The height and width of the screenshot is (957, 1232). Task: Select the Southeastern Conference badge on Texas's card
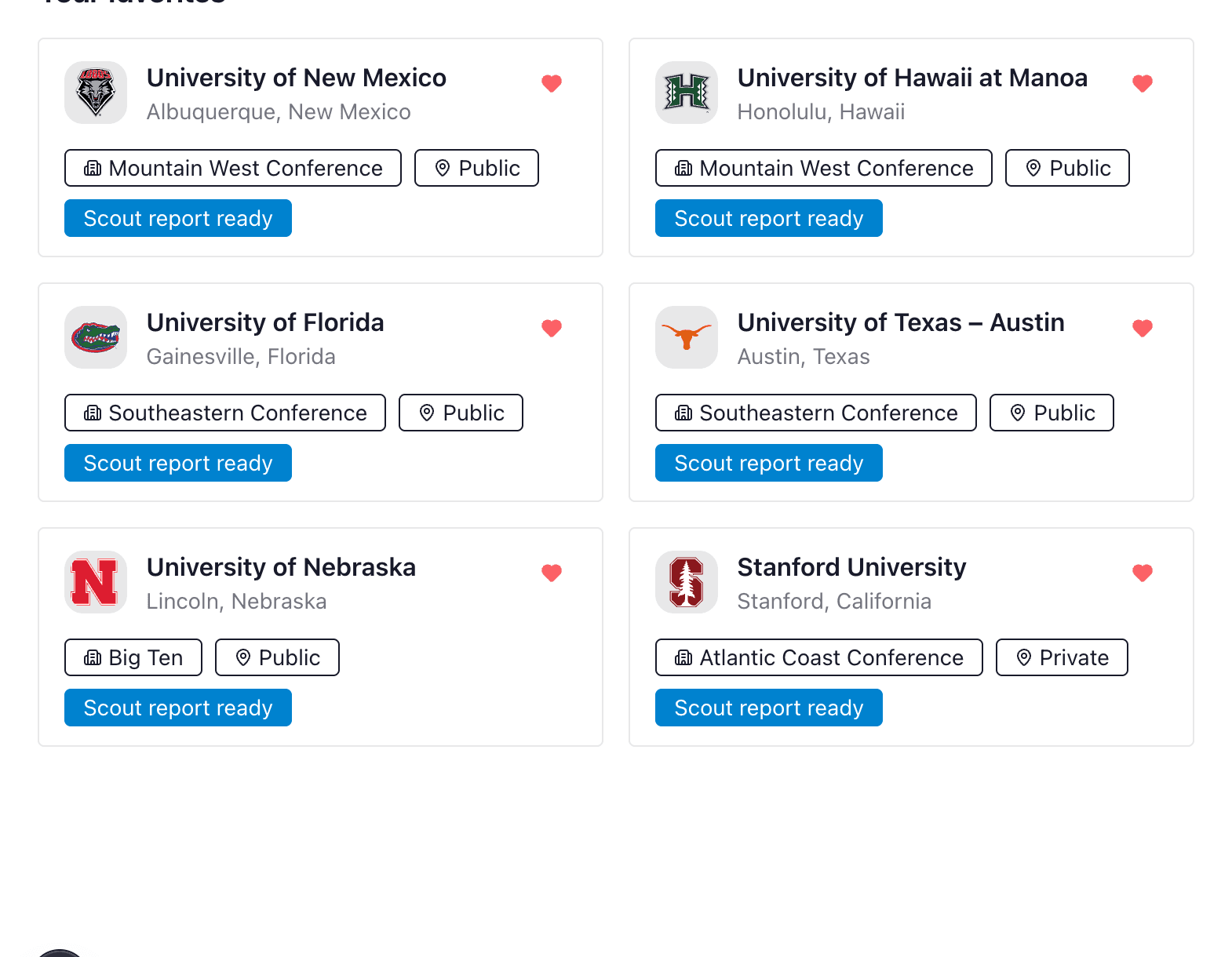click(x=815, y=412)
